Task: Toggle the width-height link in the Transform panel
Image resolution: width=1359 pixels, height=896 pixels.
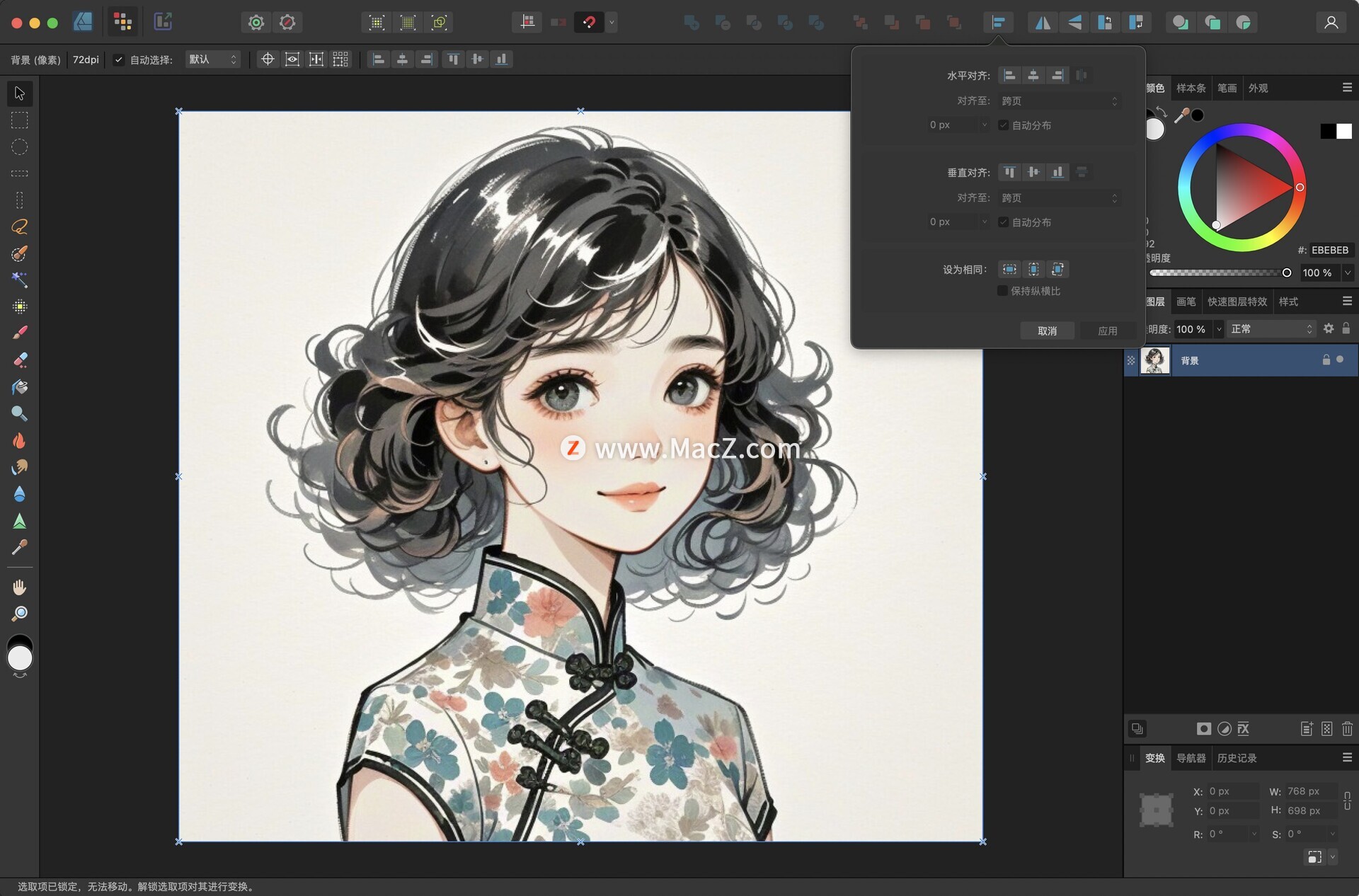Action: (1347, 800)
